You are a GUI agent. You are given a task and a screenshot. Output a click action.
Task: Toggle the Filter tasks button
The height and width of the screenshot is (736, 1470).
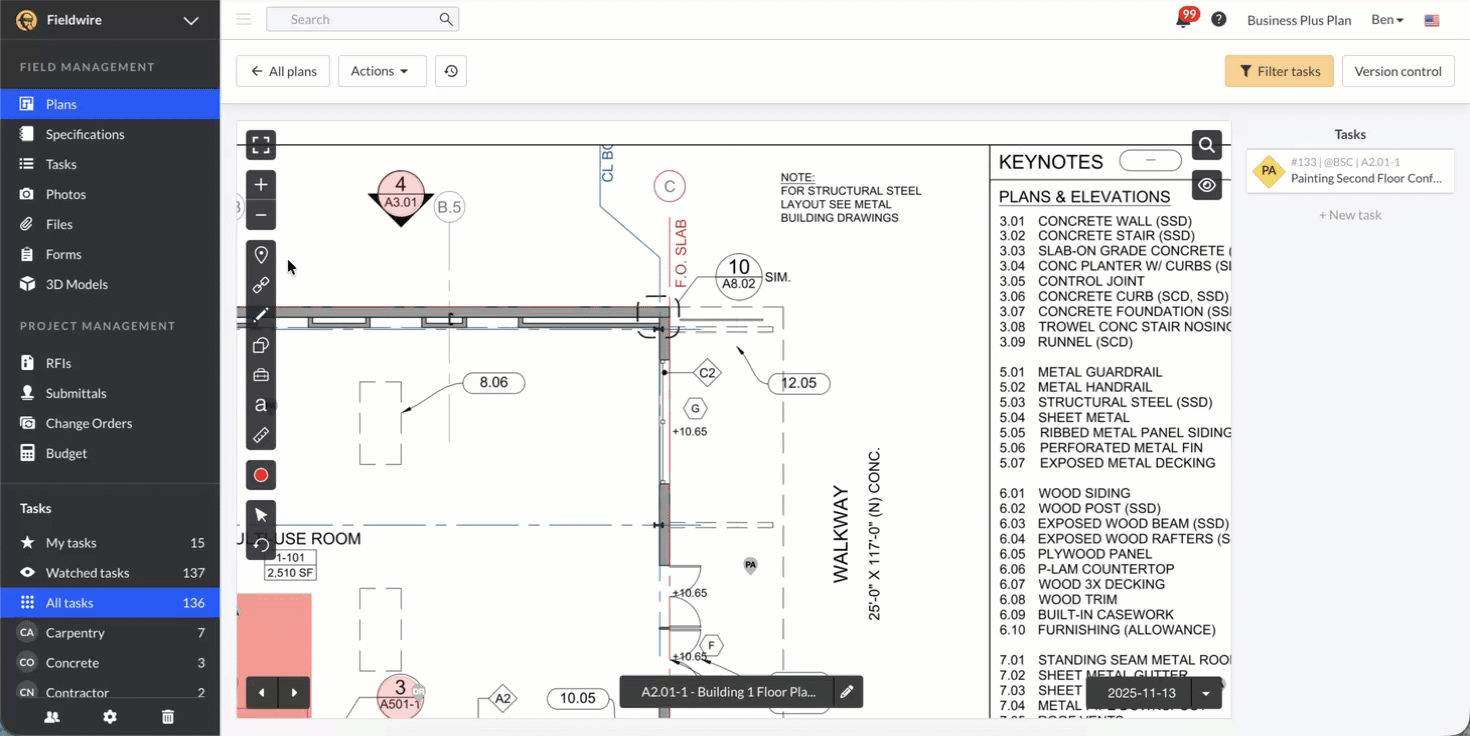[x=1279, y=71]
